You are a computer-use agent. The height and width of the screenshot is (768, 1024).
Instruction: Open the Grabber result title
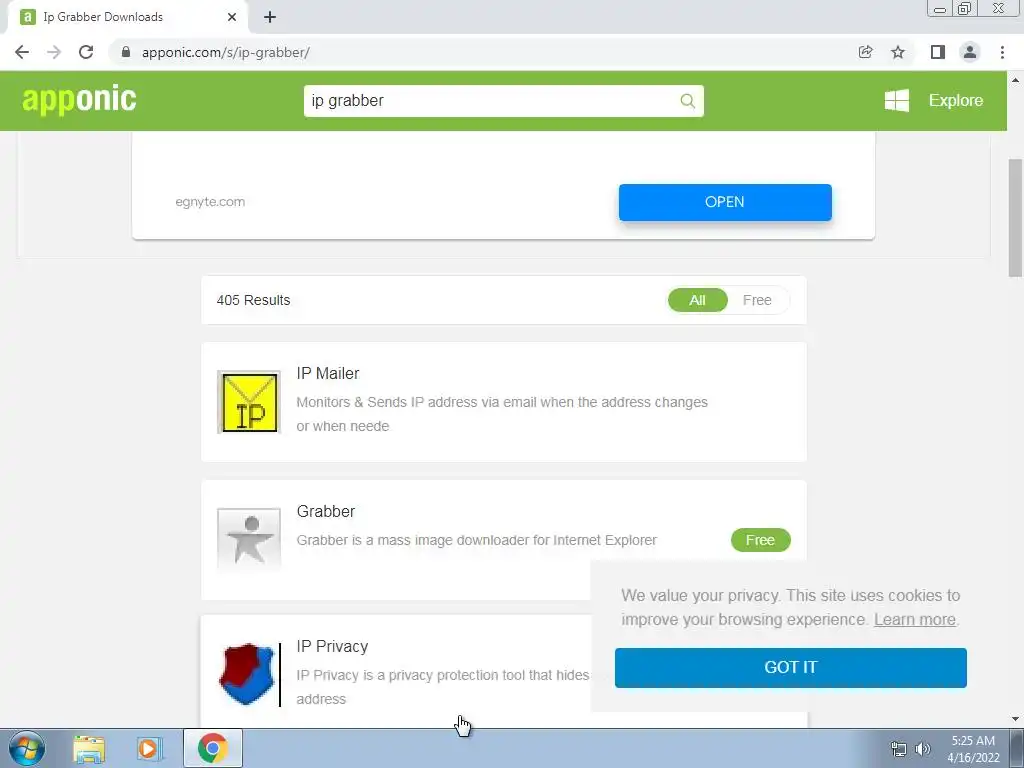[x=326, y=511]
